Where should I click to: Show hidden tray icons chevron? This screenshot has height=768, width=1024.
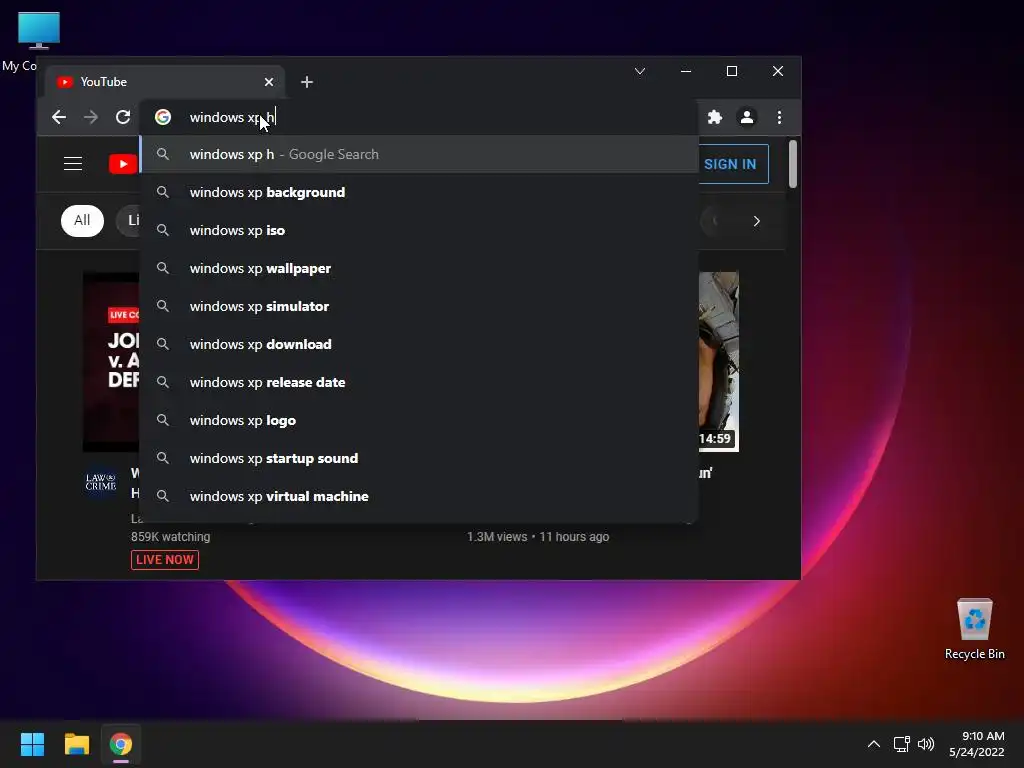873,744
